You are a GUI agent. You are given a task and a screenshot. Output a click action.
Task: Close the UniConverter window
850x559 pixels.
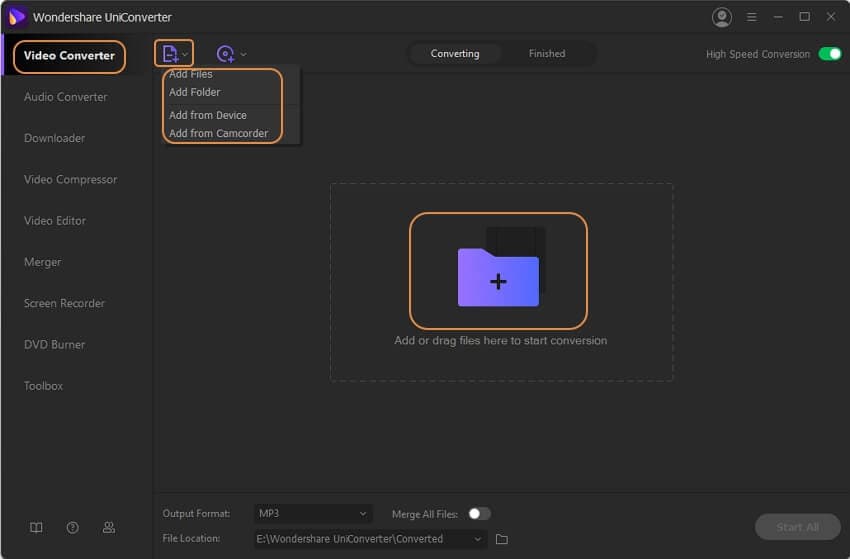coord(830,17)
